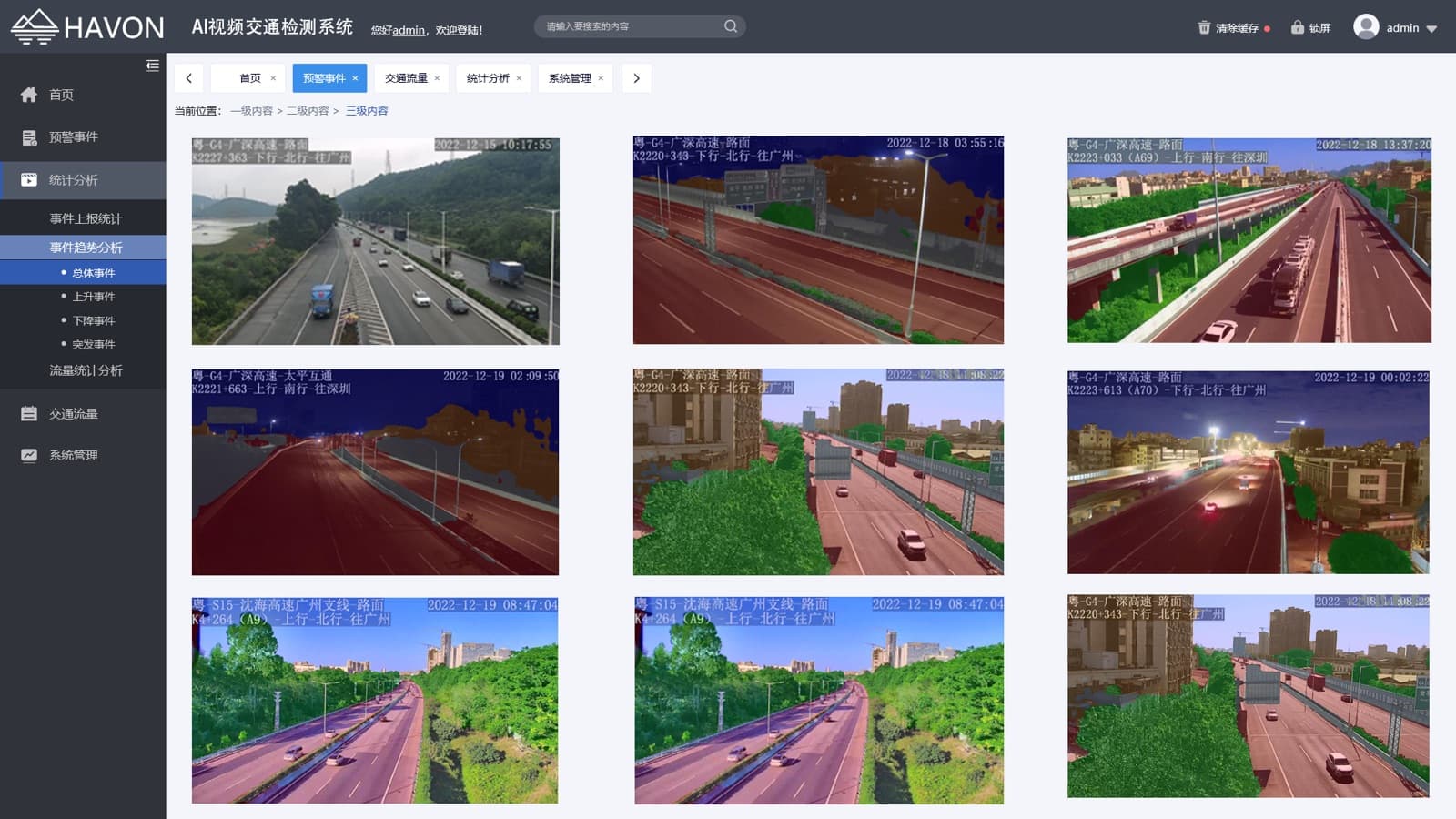Open camera image dated 2022-12-15 10:17:55
The width and height of the screenshot is (1456, 819).
click(x=375, y=241)
